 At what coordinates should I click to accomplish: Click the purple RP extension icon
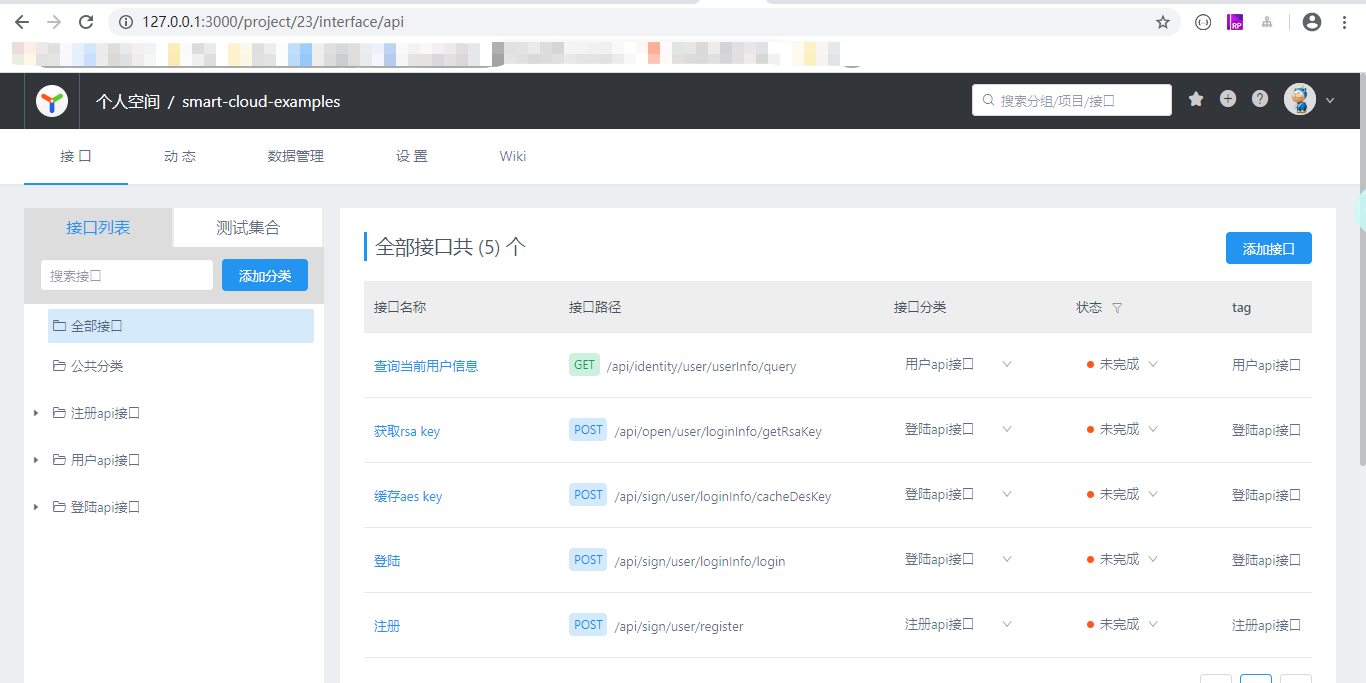pyautogui.click(x=1236, y=22)
